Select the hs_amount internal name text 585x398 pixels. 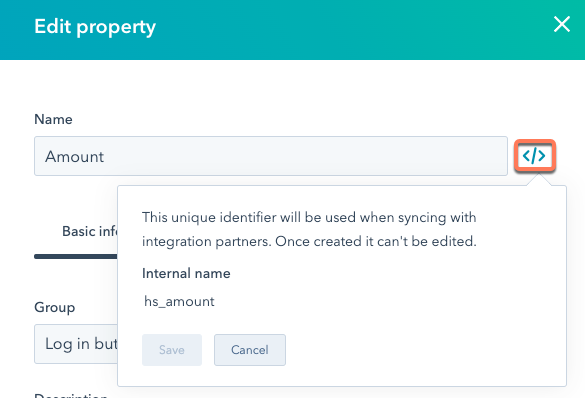179,301
